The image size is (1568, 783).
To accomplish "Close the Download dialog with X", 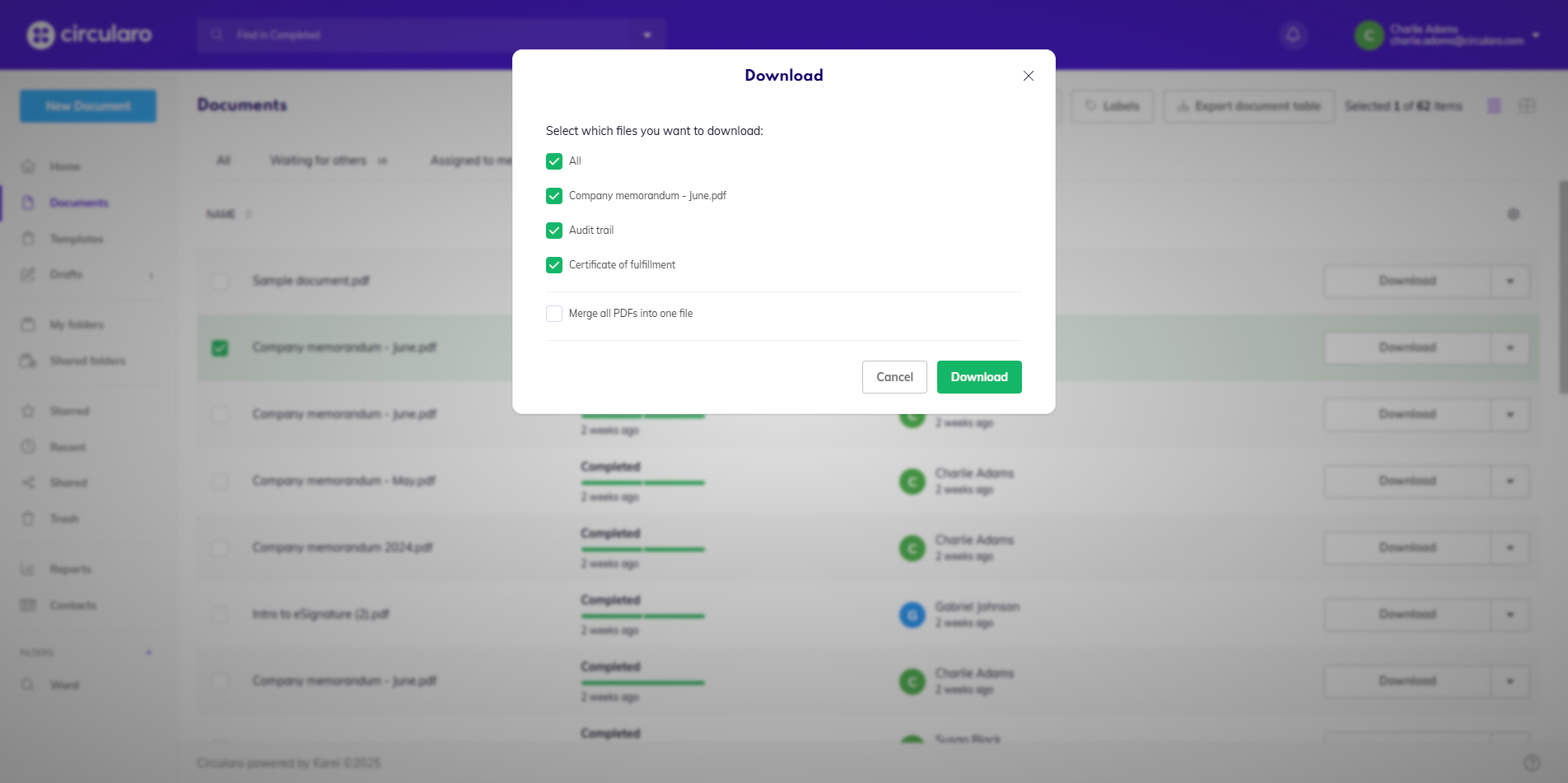I will pos(1028,76).
